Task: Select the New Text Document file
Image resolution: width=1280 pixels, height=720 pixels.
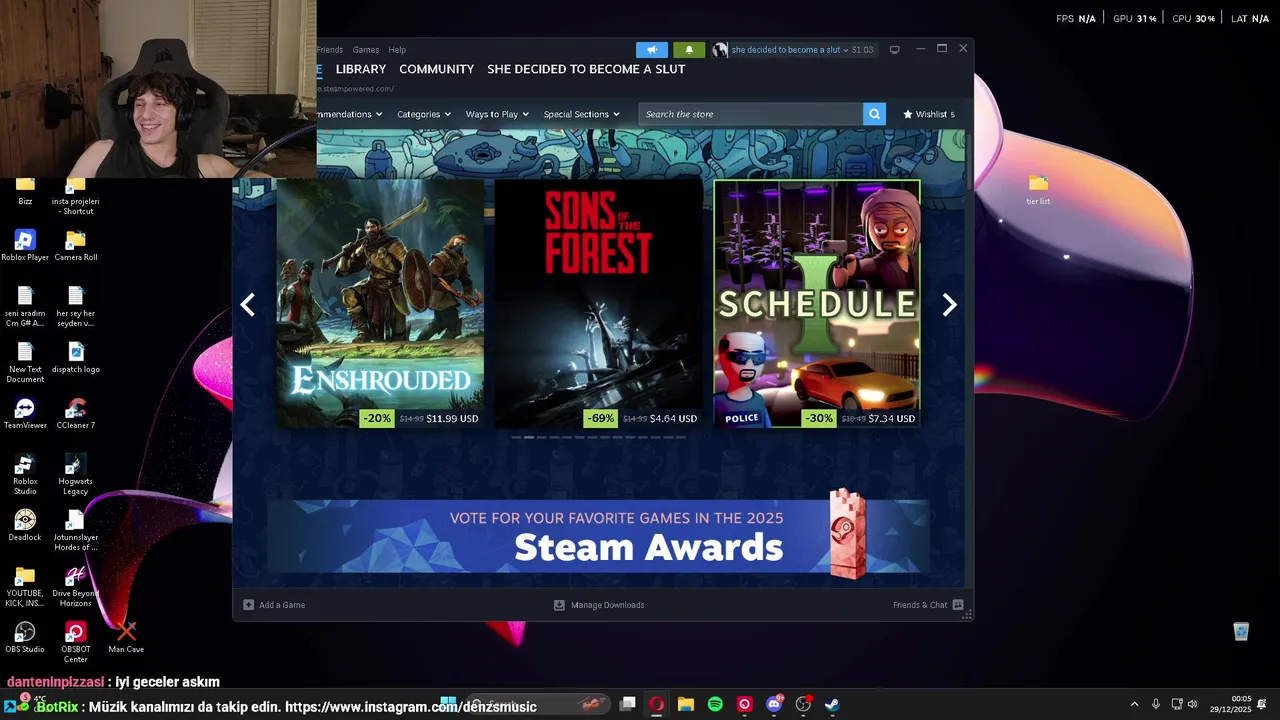Action: (x=25, y=363)
